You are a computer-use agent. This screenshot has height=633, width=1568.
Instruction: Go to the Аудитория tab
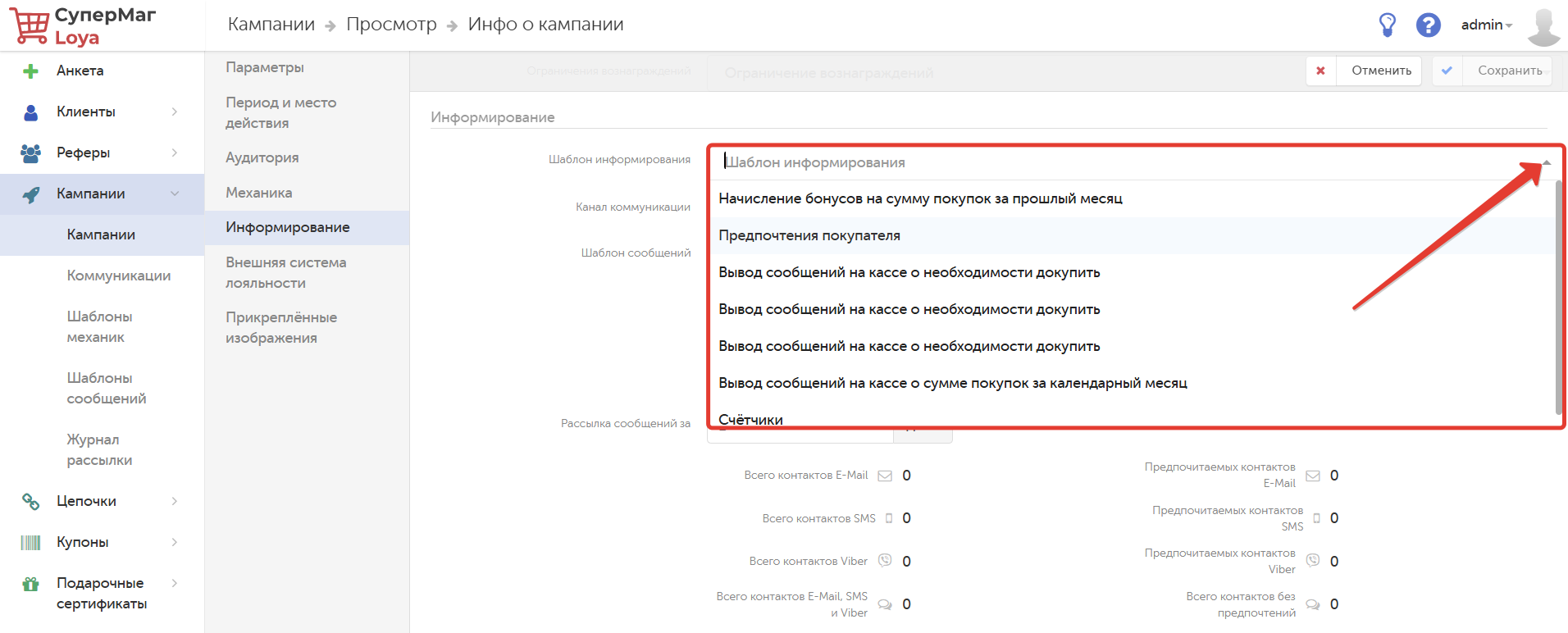pyautogui.click(x=262, y=157)
